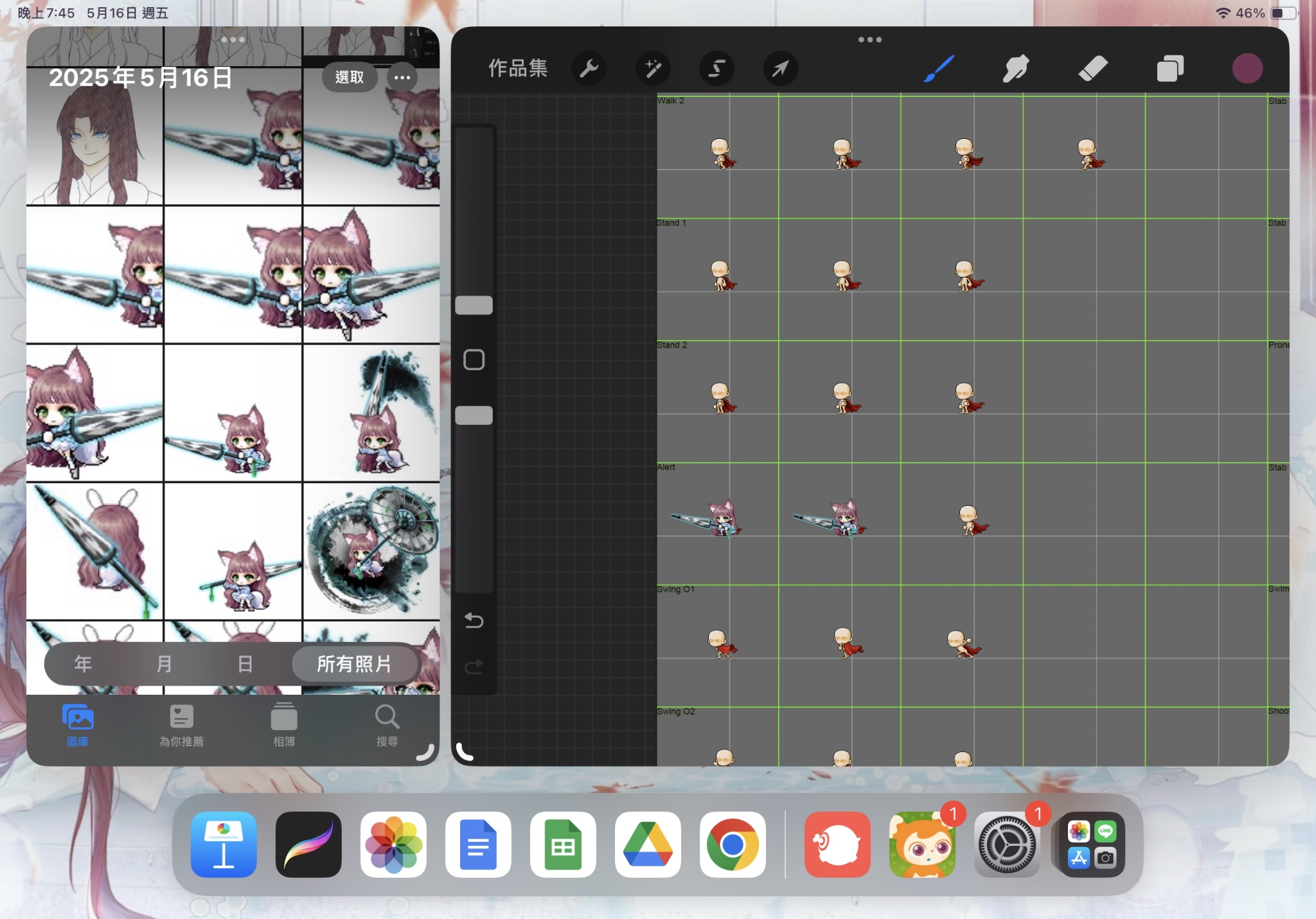Tap the Procreate undo arrow
Image resolution: width=1316 pixels, height=919 pixels.
tap(474, 620)
